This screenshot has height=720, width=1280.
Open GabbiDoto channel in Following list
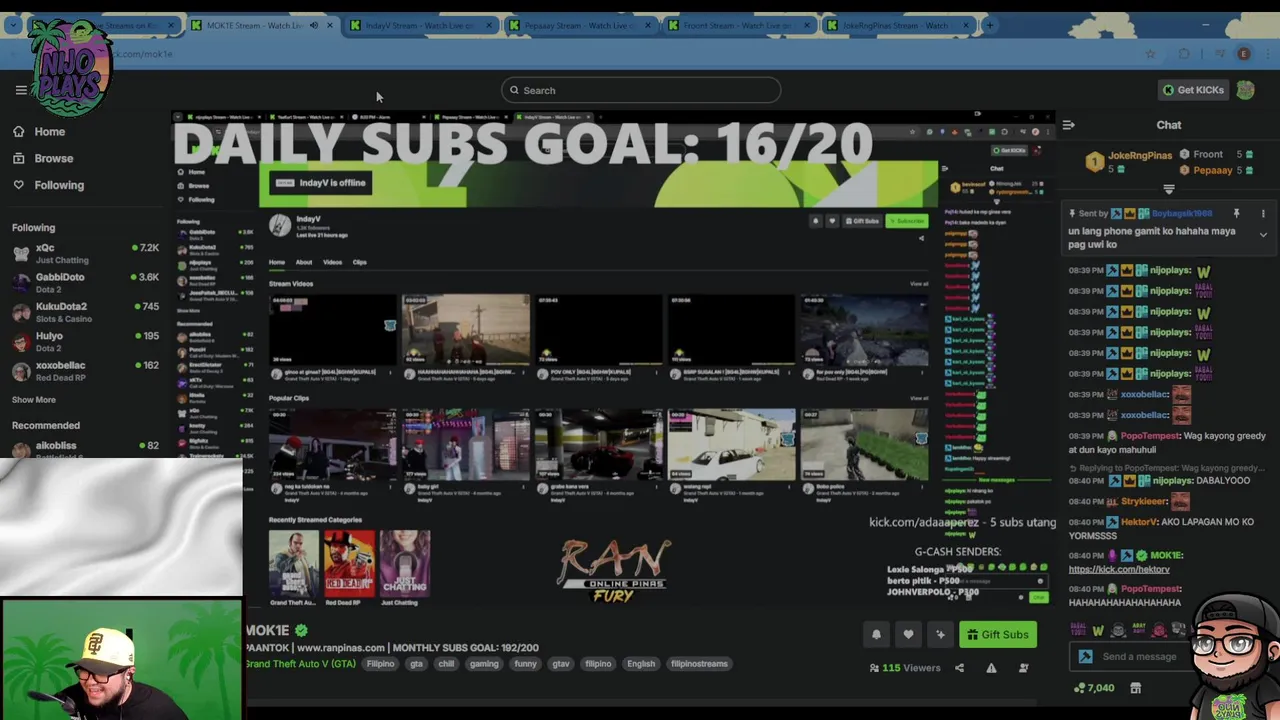point(85,282)
